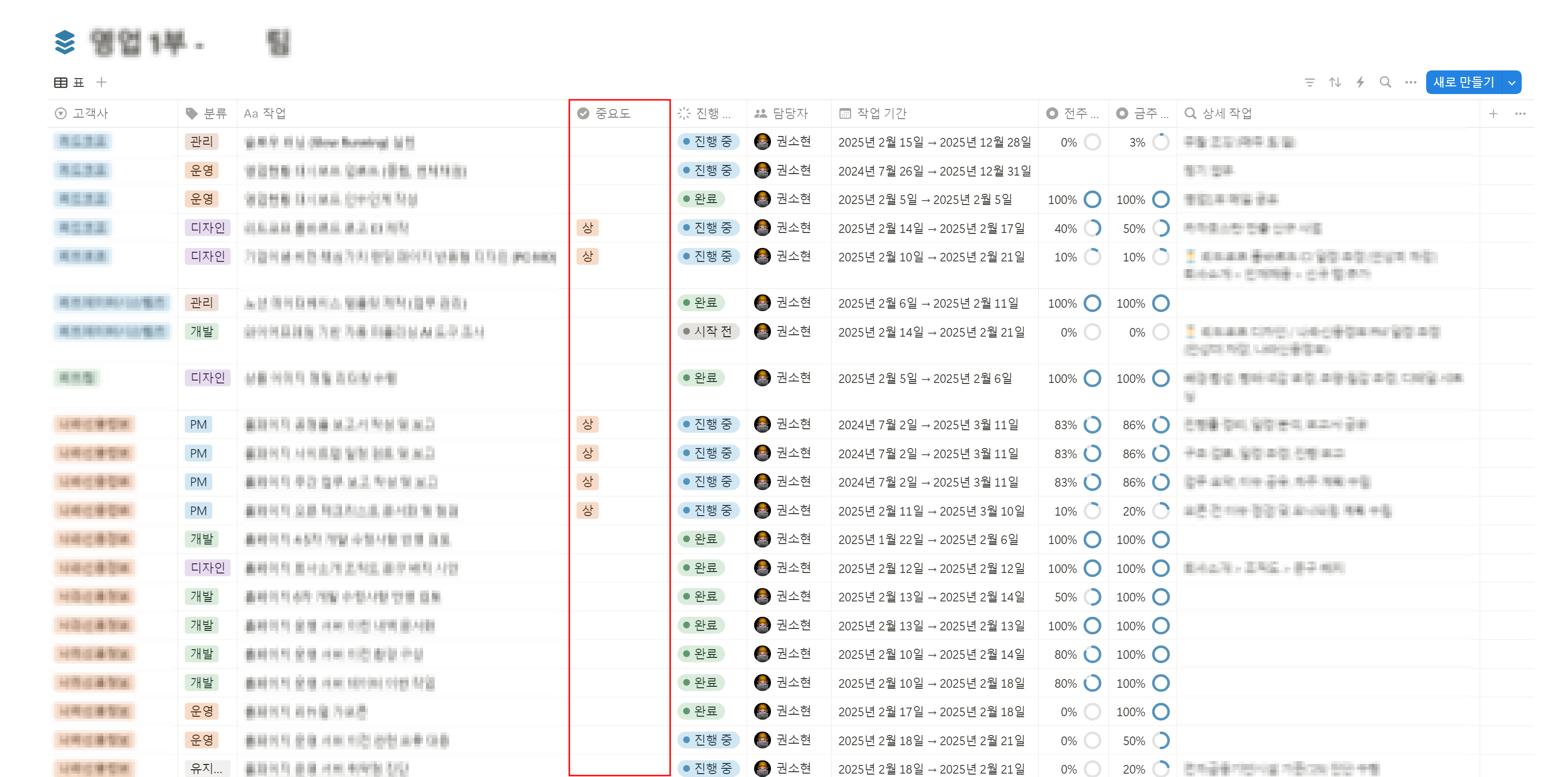Add a new view with the plus icon
Image resolution: width=1568 pixels, height=777 pixels.
tap(102, 82)
